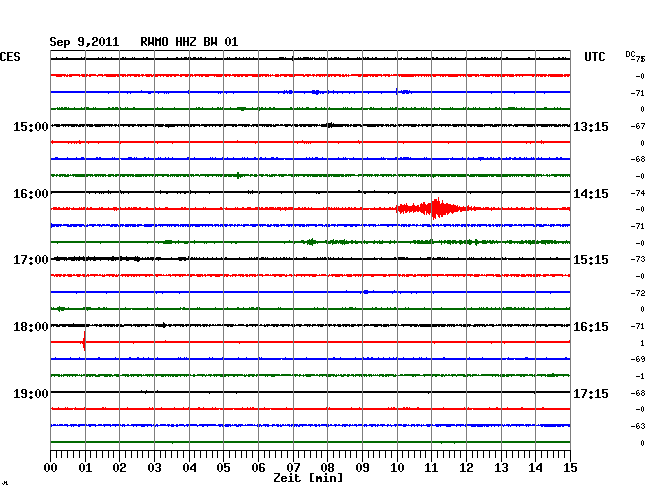Click the red spike near minute 01
This screenshot has height=494, width=650.
[x=84, y=341]
